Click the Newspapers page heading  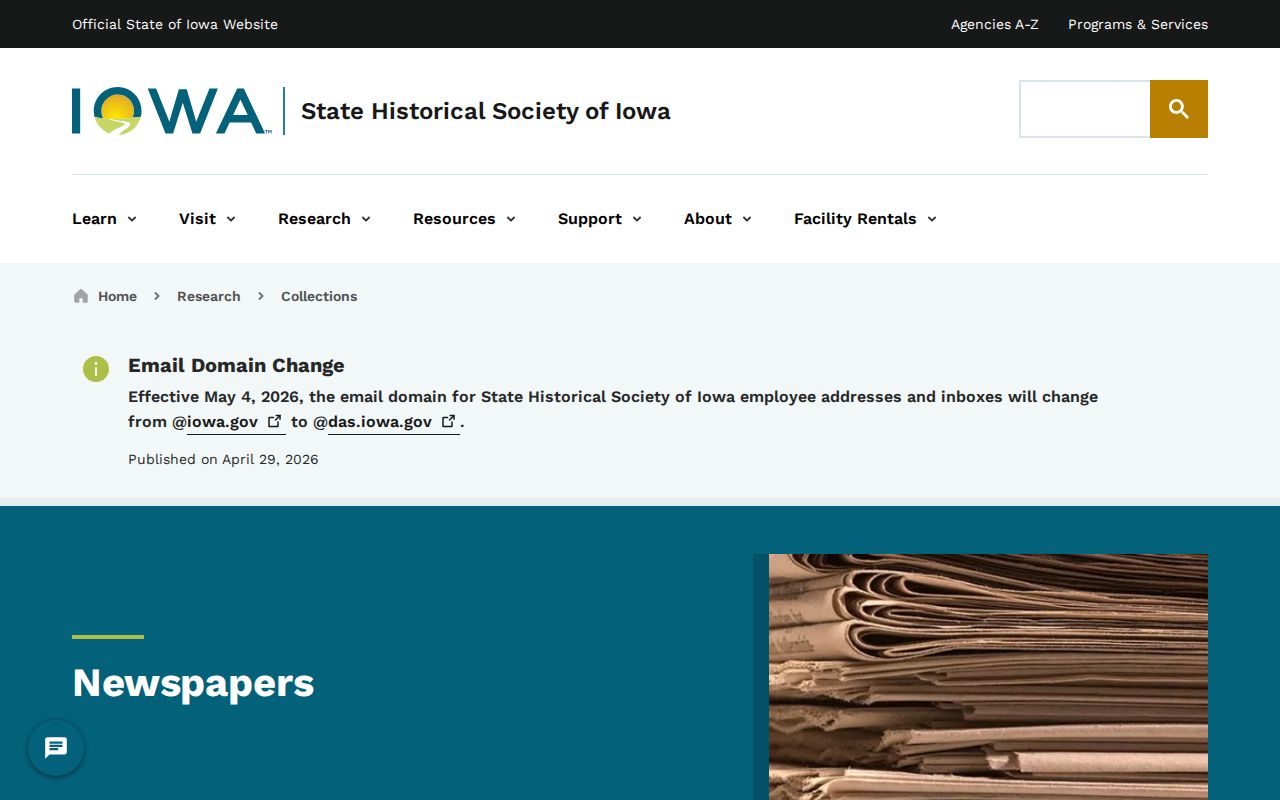click(x=193, y=683)
